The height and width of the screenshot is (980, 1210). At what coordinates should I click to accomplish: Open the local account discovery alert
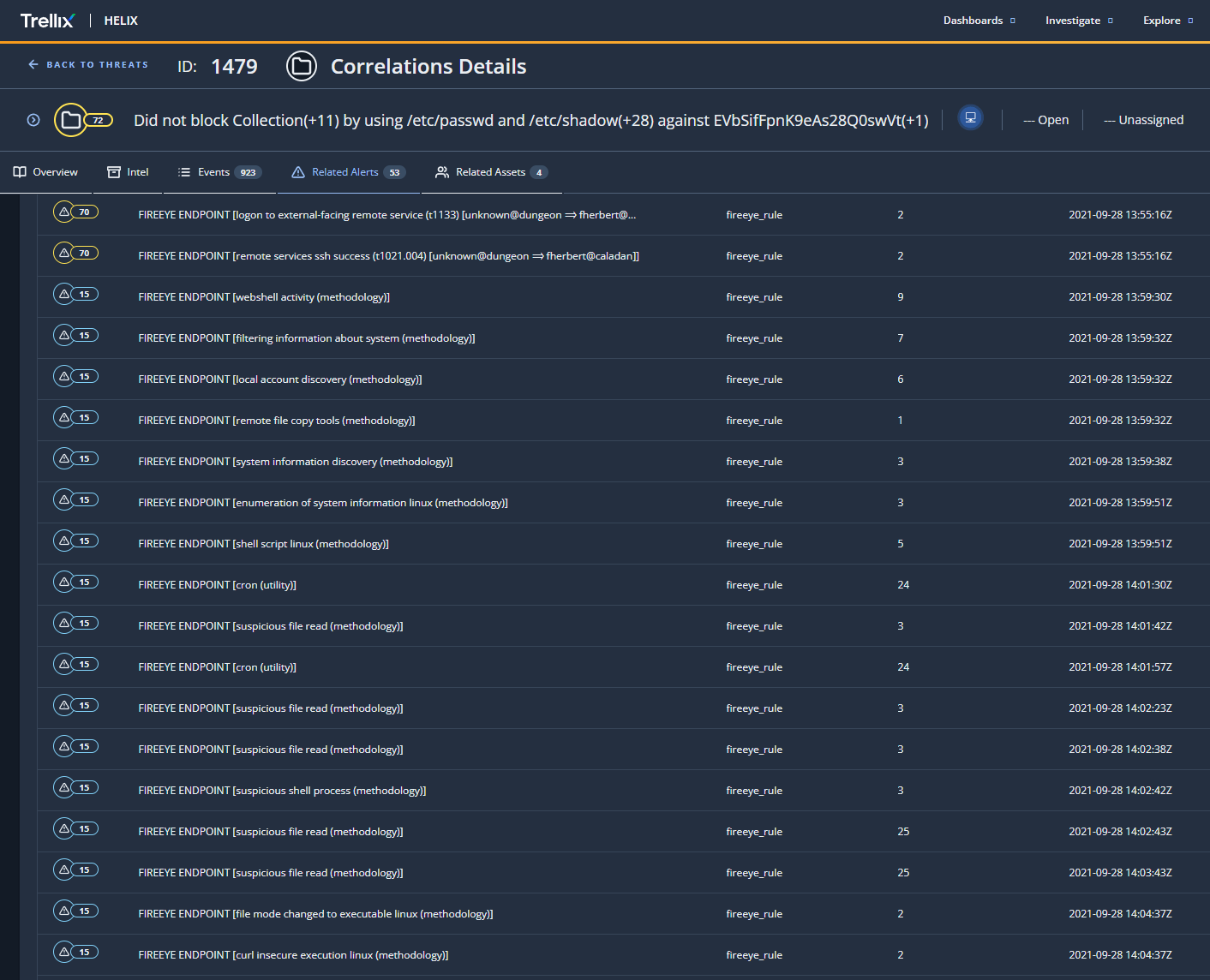(x=279, y=379)
